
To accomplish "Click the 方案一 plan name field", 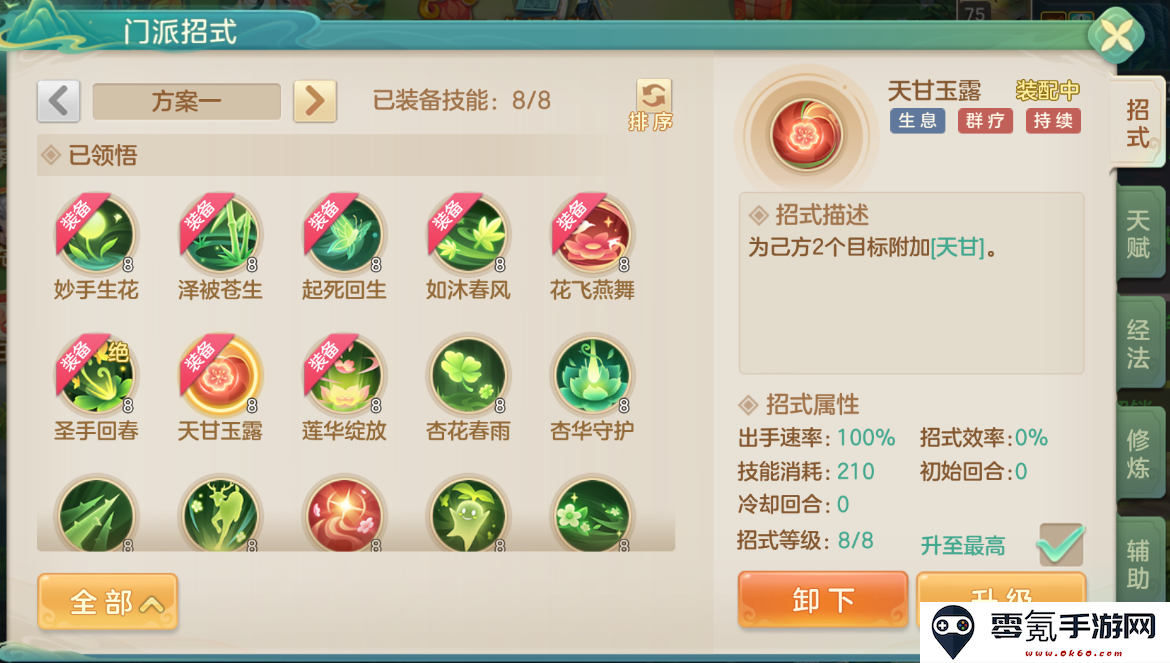I will click(187, 101).
